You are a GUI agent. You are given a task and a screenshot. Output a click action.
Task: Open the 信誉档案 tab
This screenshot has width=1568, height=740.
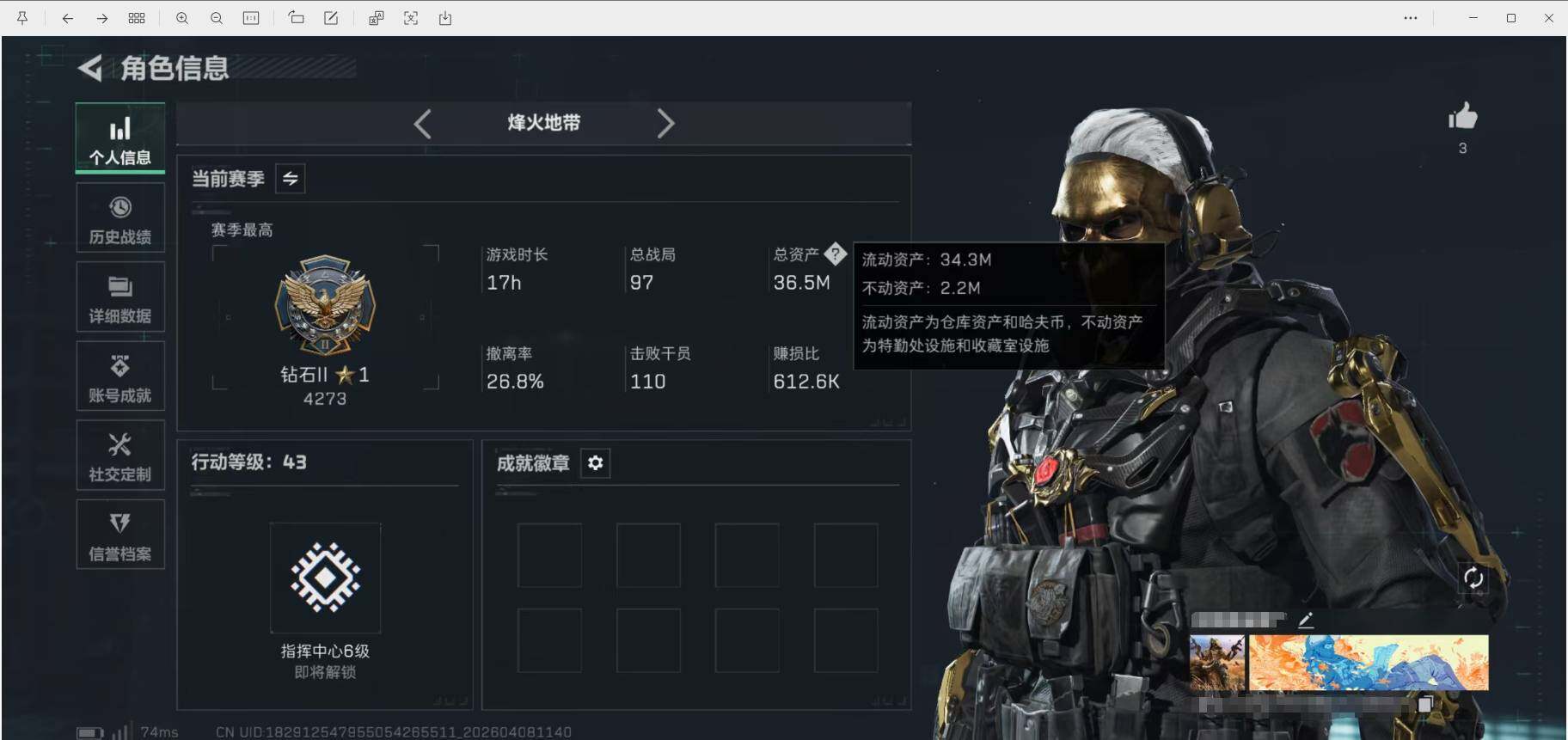[x=120, y=535]
